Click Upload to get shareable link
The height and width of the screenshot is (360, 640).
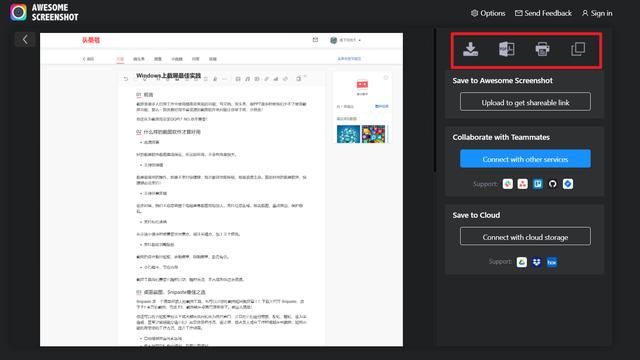click(525, 102)
